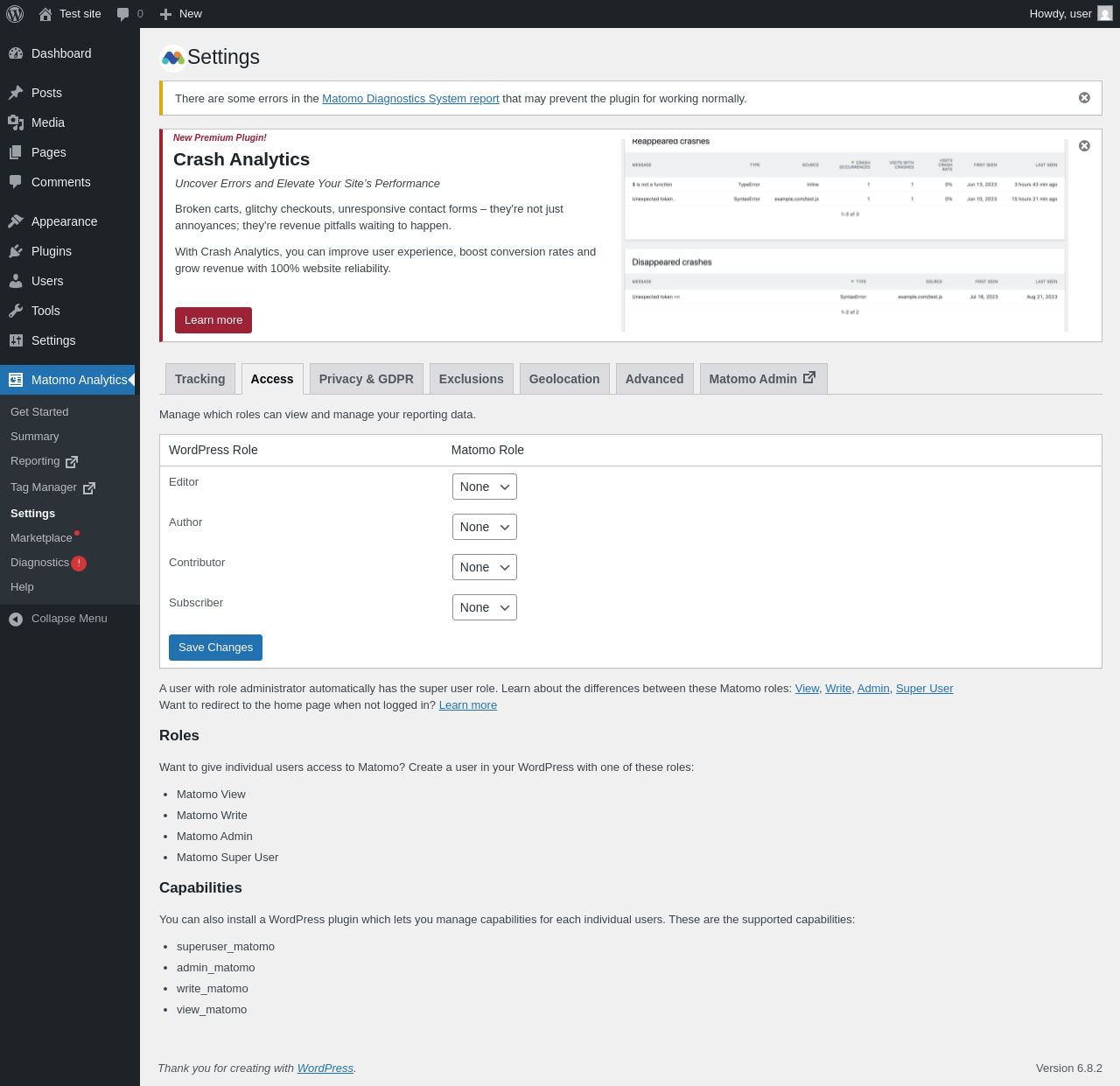The image size is (1120, 1086).
Task: Click the Write role link
Action: point(838,689)
